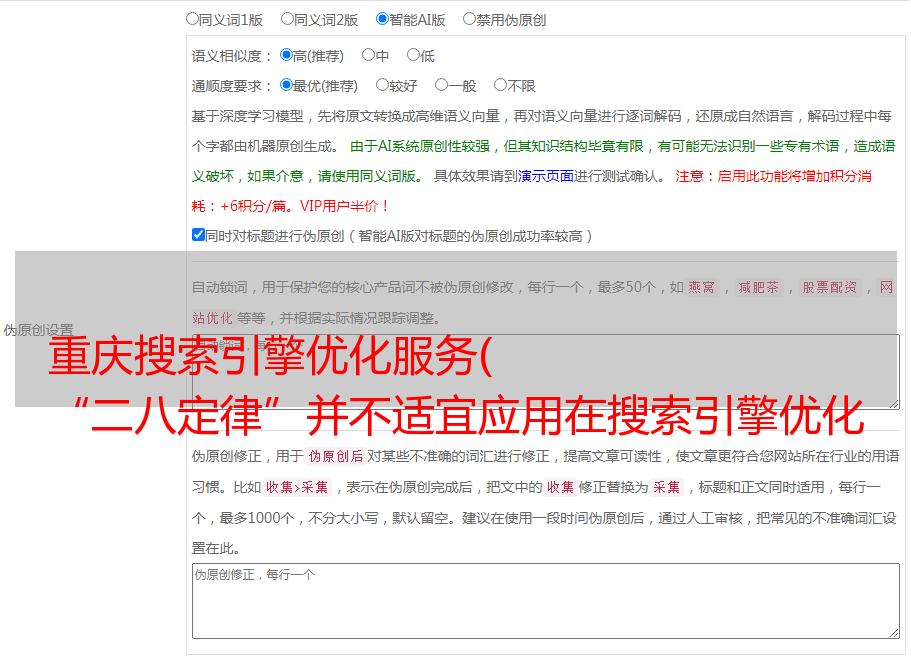
Task: Choose the 智能AI版 radio option
Action: pos(382,19)
